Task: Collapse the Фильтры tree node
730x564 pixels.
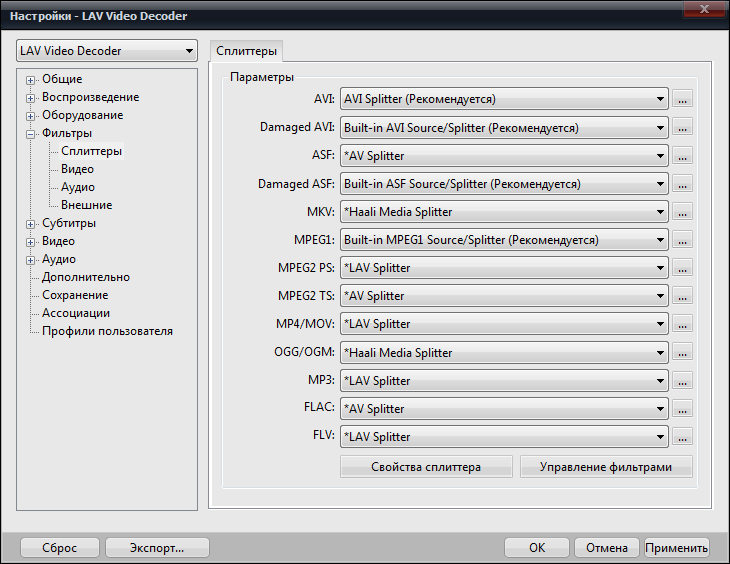Action: click(31, 134)
